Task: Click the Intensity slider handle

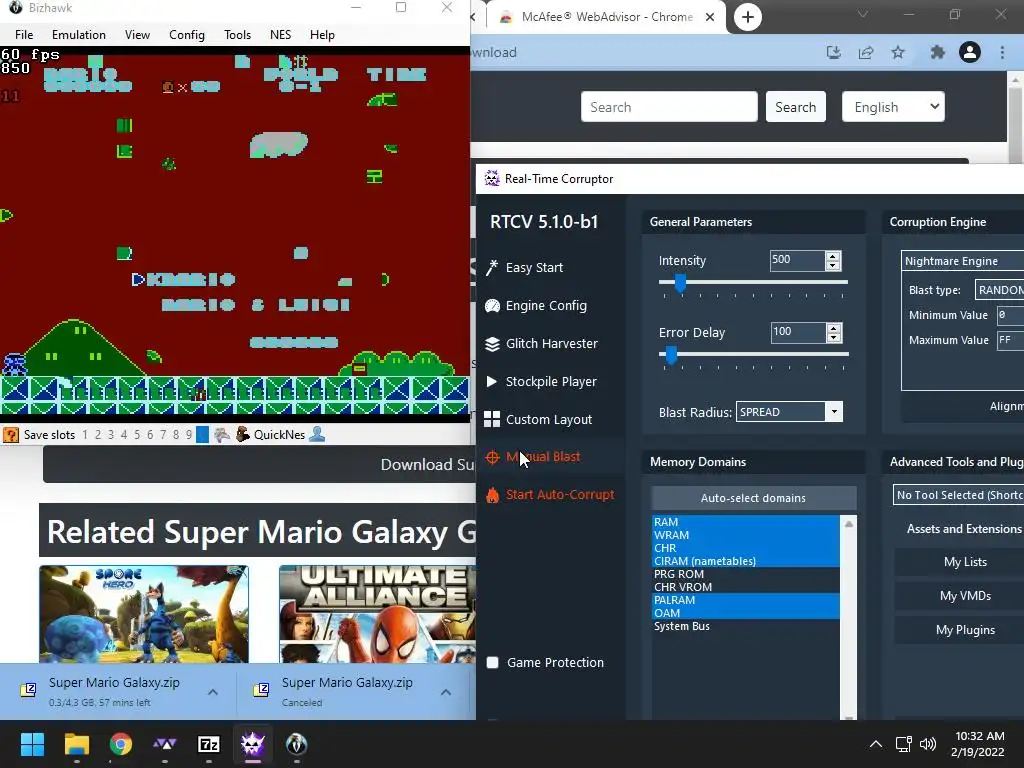Action: (x=680, y=283)
